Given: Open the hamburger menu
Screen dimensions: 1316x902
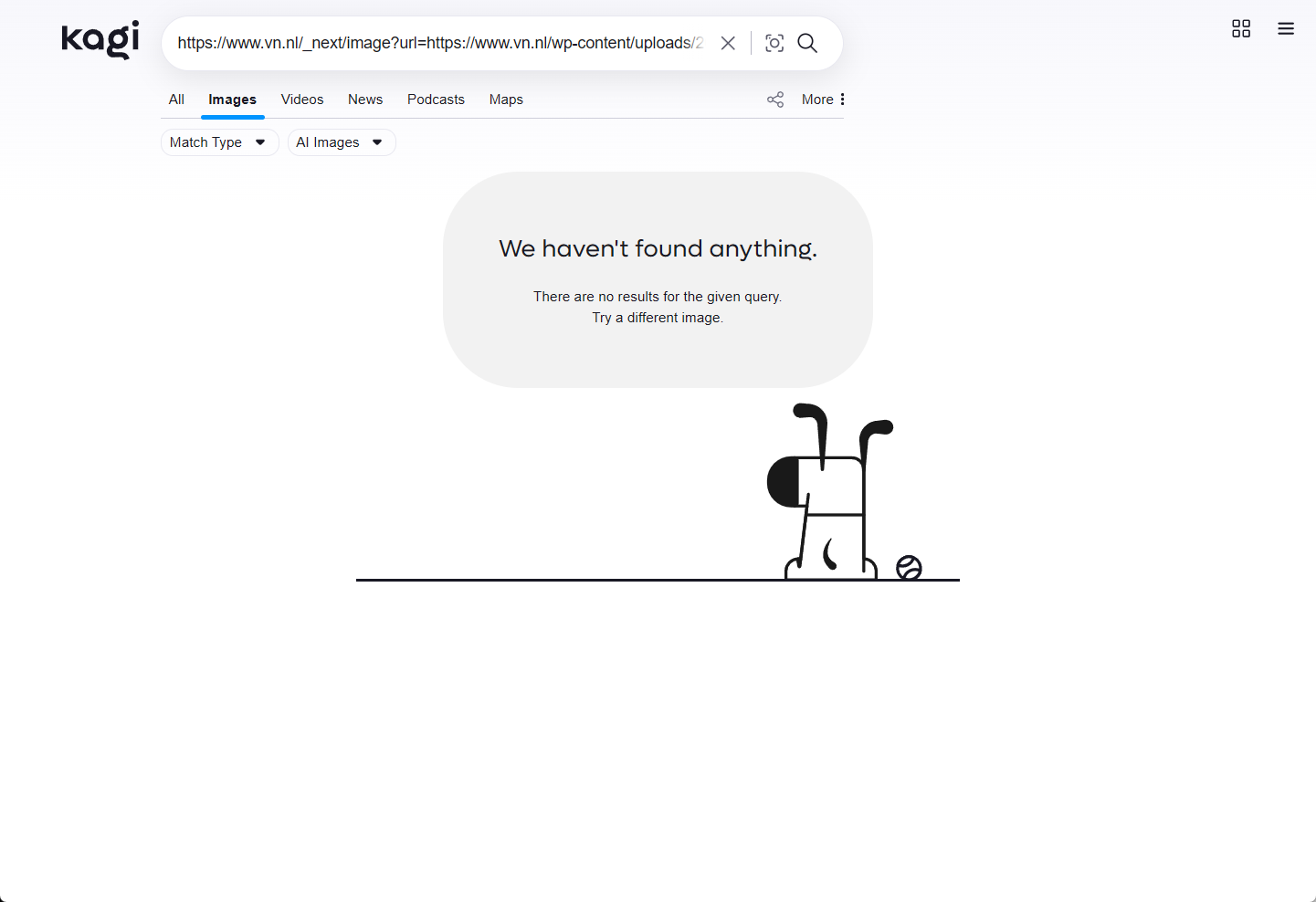Looking at the screenshot, I should (x=1286, y=28).
